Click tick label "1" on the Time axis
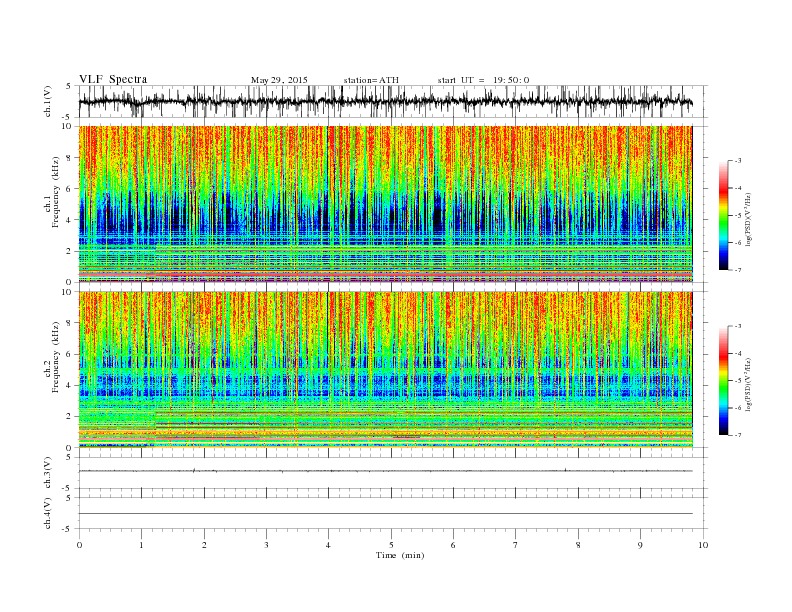The height and width of the screenshot is (612, 792). [141, 545]
